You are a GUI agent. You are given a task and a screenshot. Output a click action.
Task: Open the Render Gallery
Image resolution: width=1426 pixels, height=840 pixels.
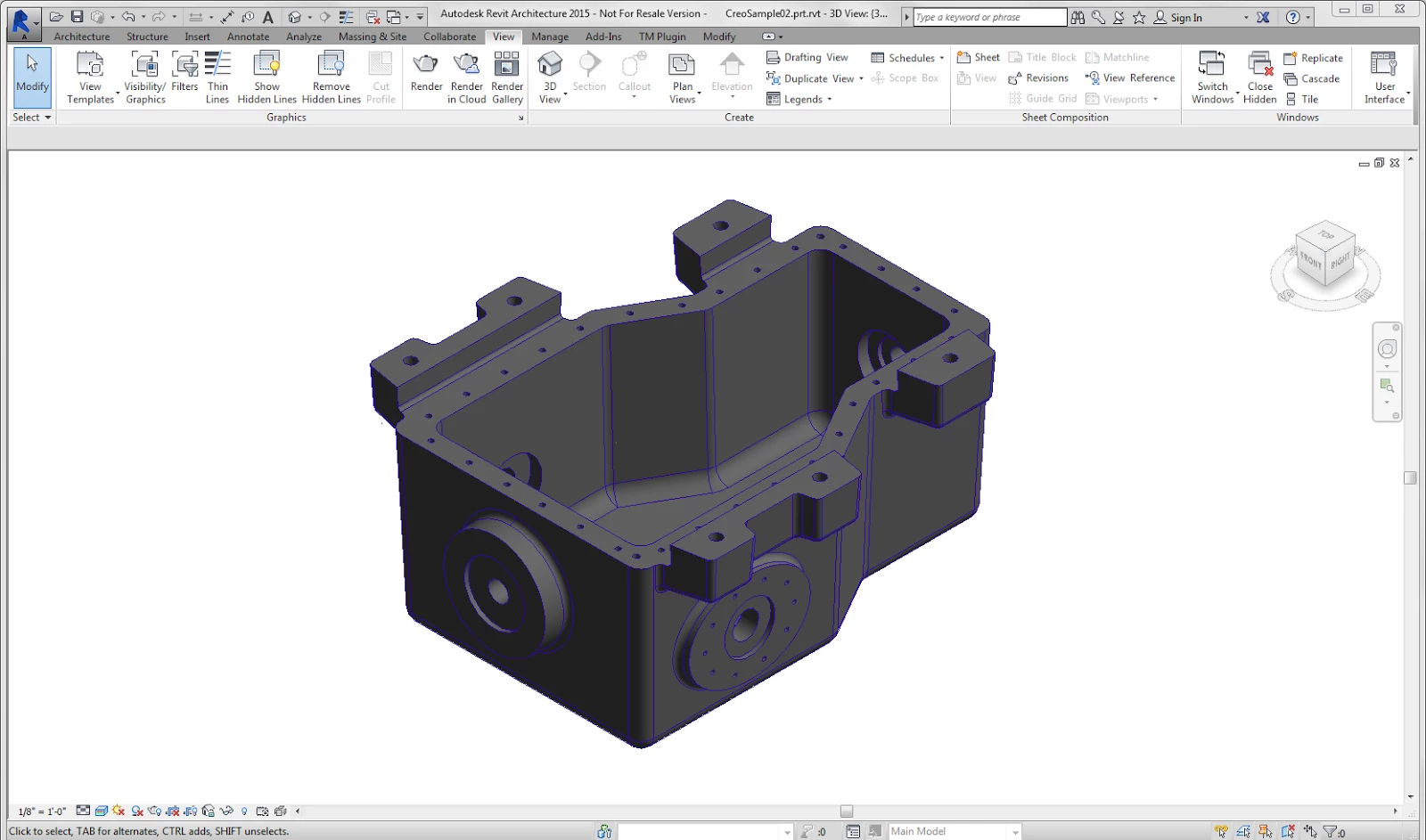[507, 77]
